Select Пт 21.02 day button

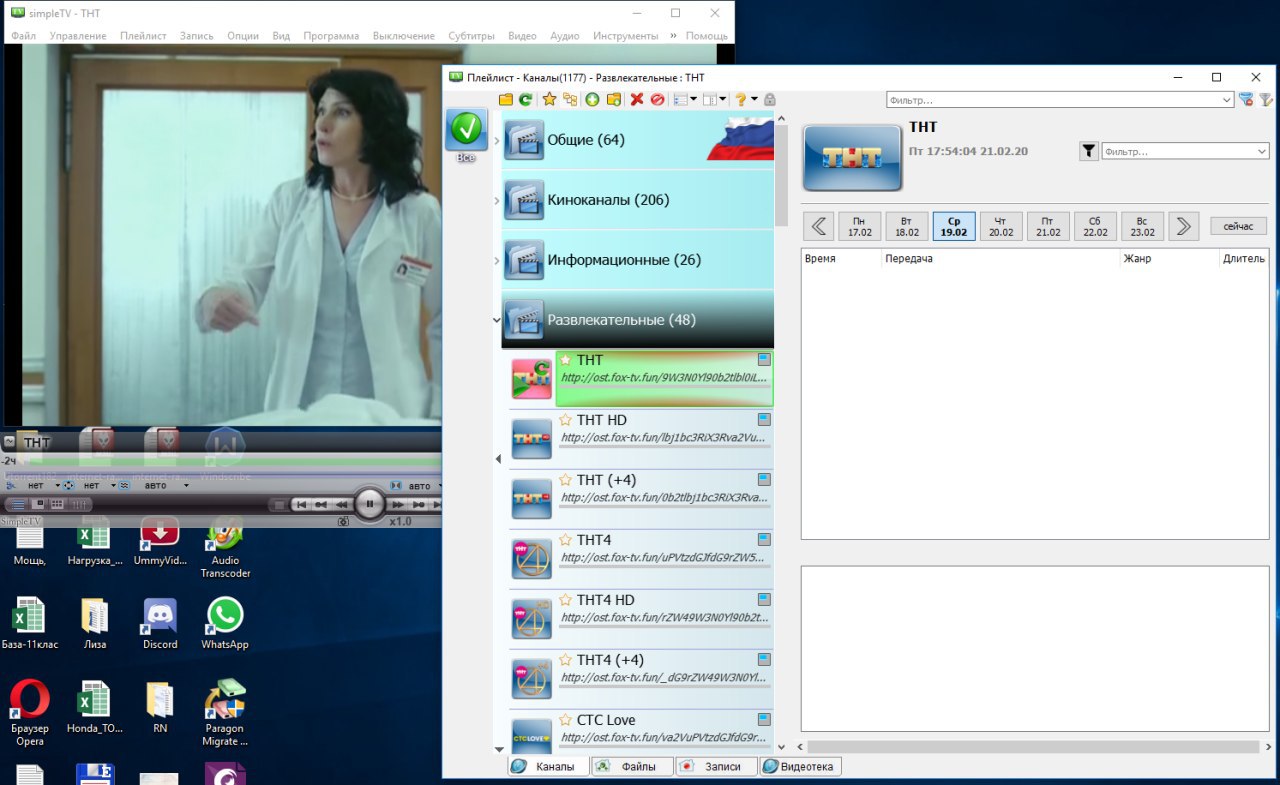(1048, 226)
